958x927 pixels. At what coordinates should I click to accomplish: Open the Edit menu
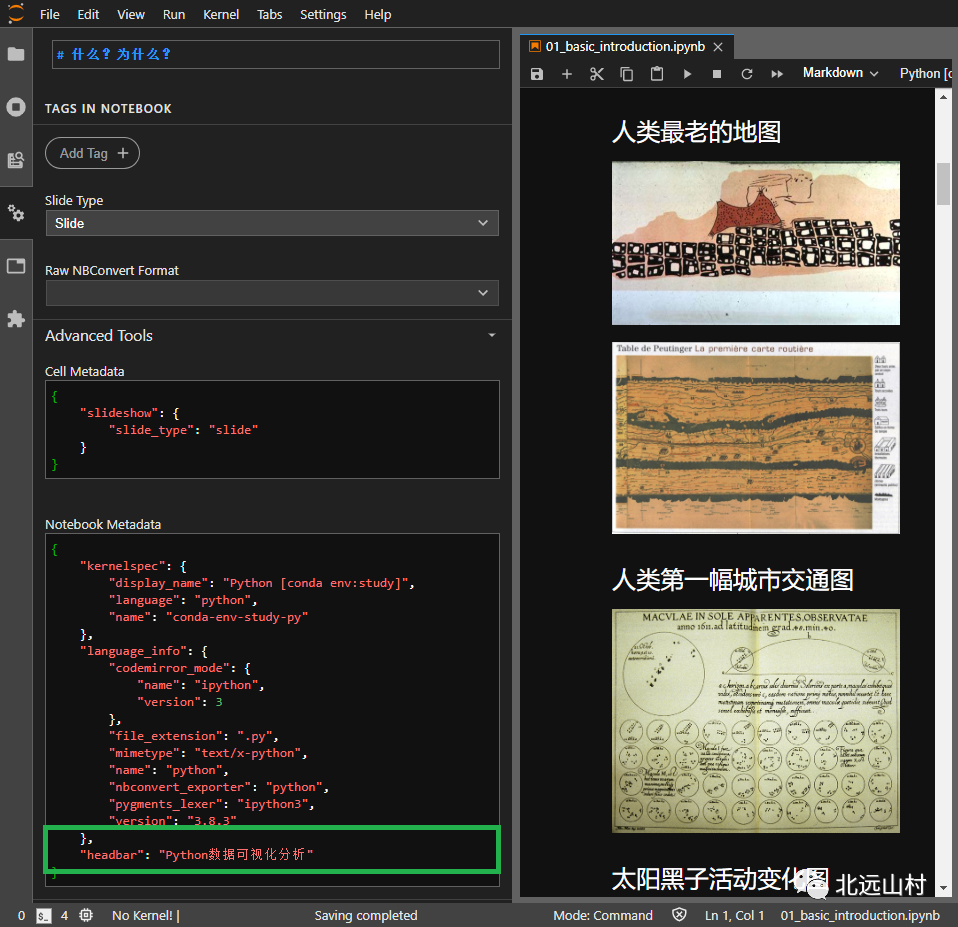[x=88, y=14]
